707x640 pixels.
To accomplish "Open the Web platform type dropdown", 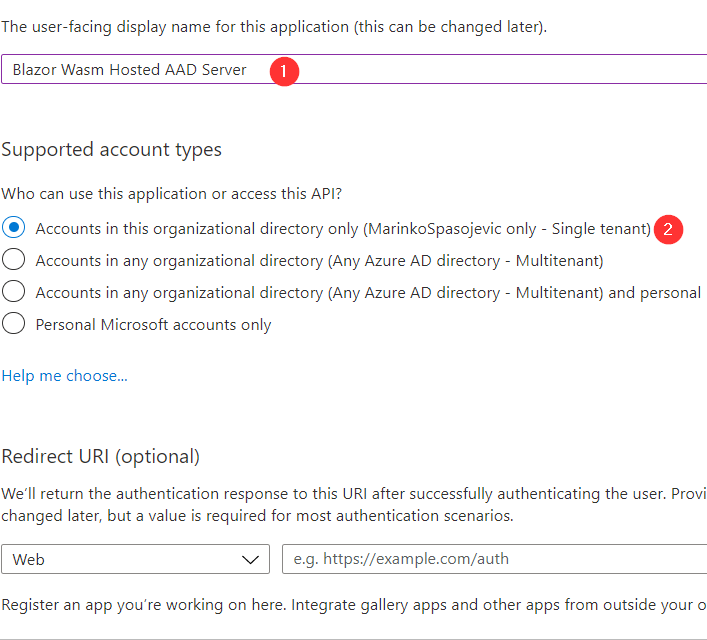I will click(x=135, y=560).
